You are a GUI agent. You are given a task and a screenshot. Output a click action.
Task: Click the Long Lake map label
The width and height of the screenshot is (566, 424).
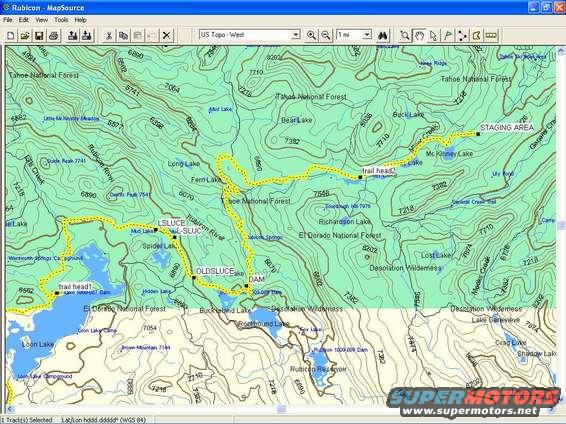pos(183,164)
